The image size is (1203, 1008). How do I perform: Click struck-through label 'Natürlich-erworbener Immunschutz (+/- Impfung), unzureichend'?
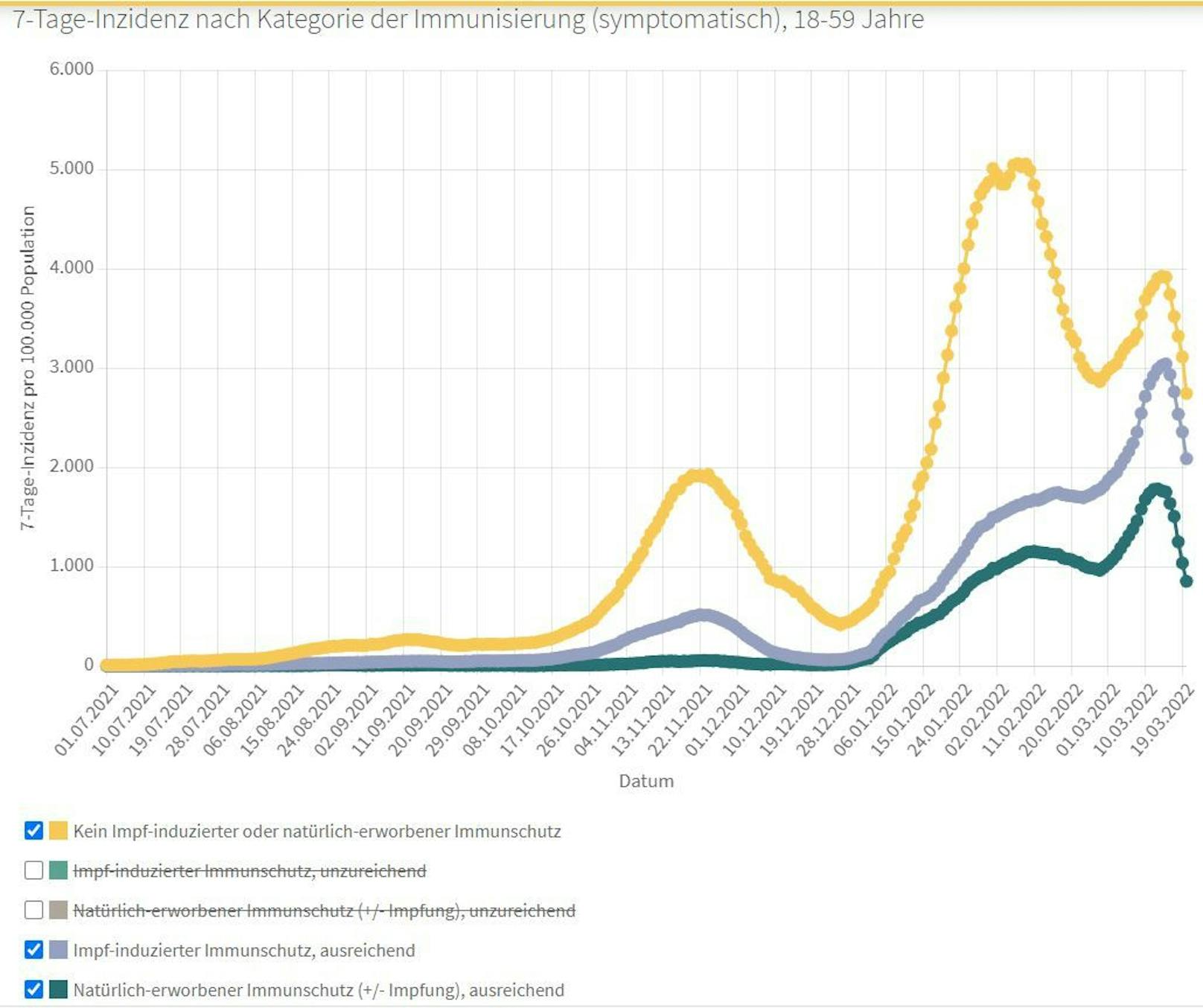point(324,910)
